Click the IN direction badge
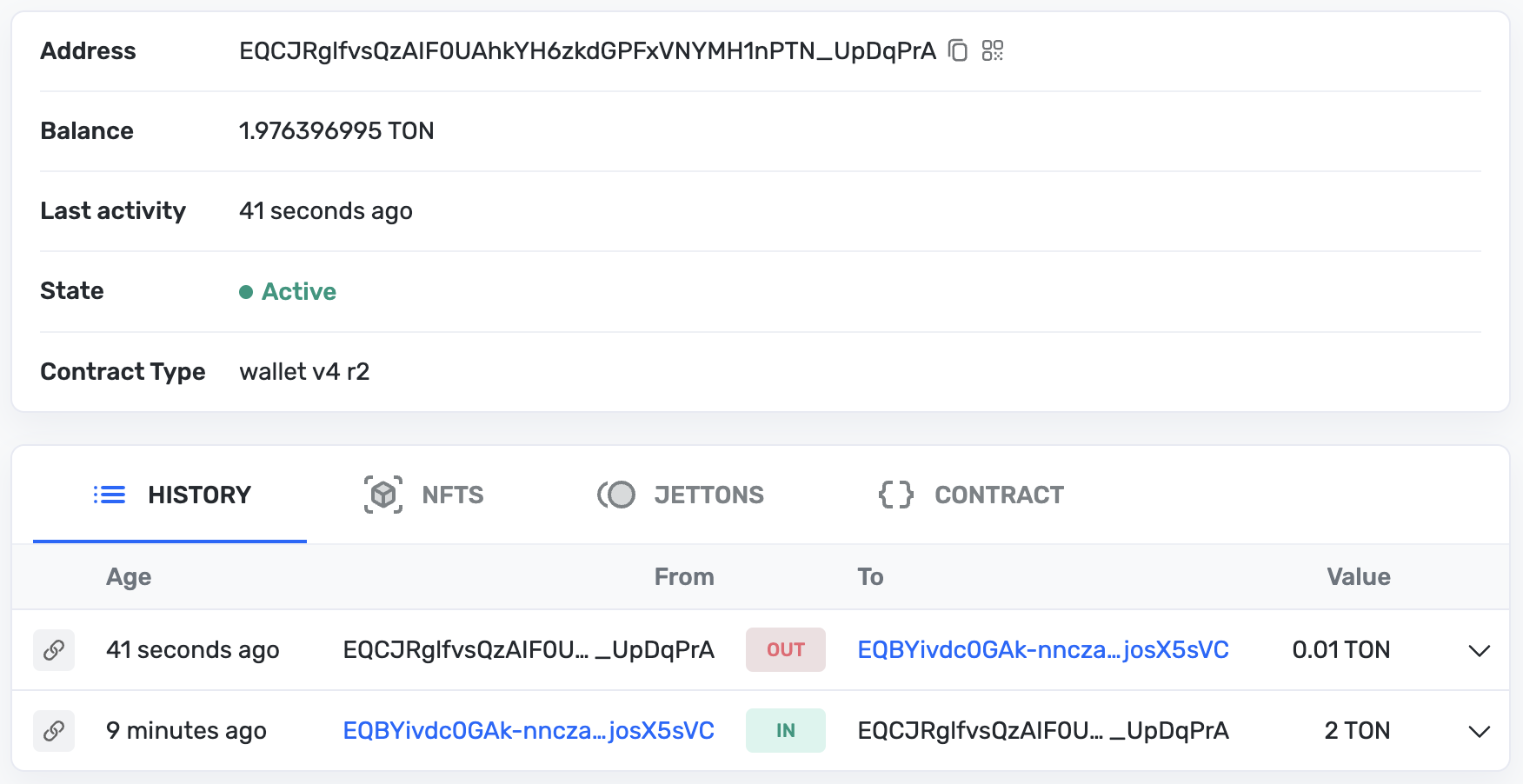Image resolution: width=1523 pixels, height=784 pixels. [x=785, y=730]
